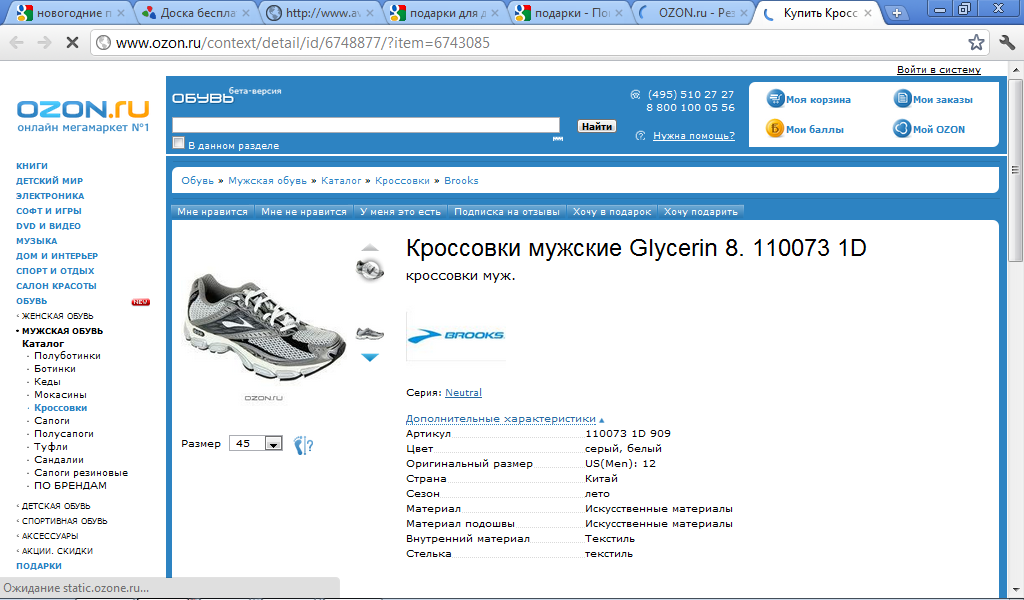Open Сапоги резиновые in the catalog
This screenshot has height=600, width=1024.
81,473
